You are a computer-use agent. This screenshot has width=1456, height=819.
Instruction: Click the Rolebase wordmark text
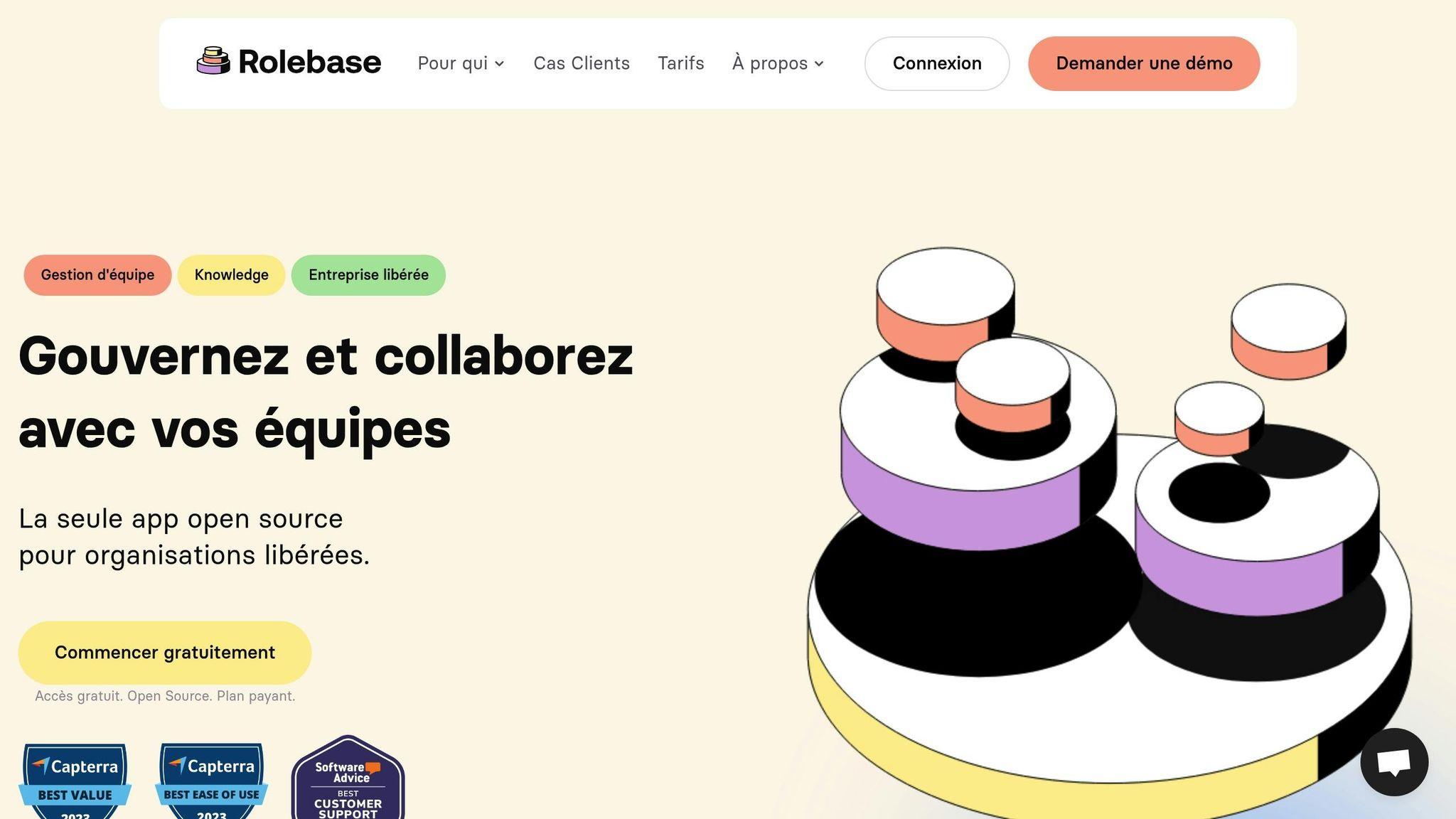pos(310,62)
